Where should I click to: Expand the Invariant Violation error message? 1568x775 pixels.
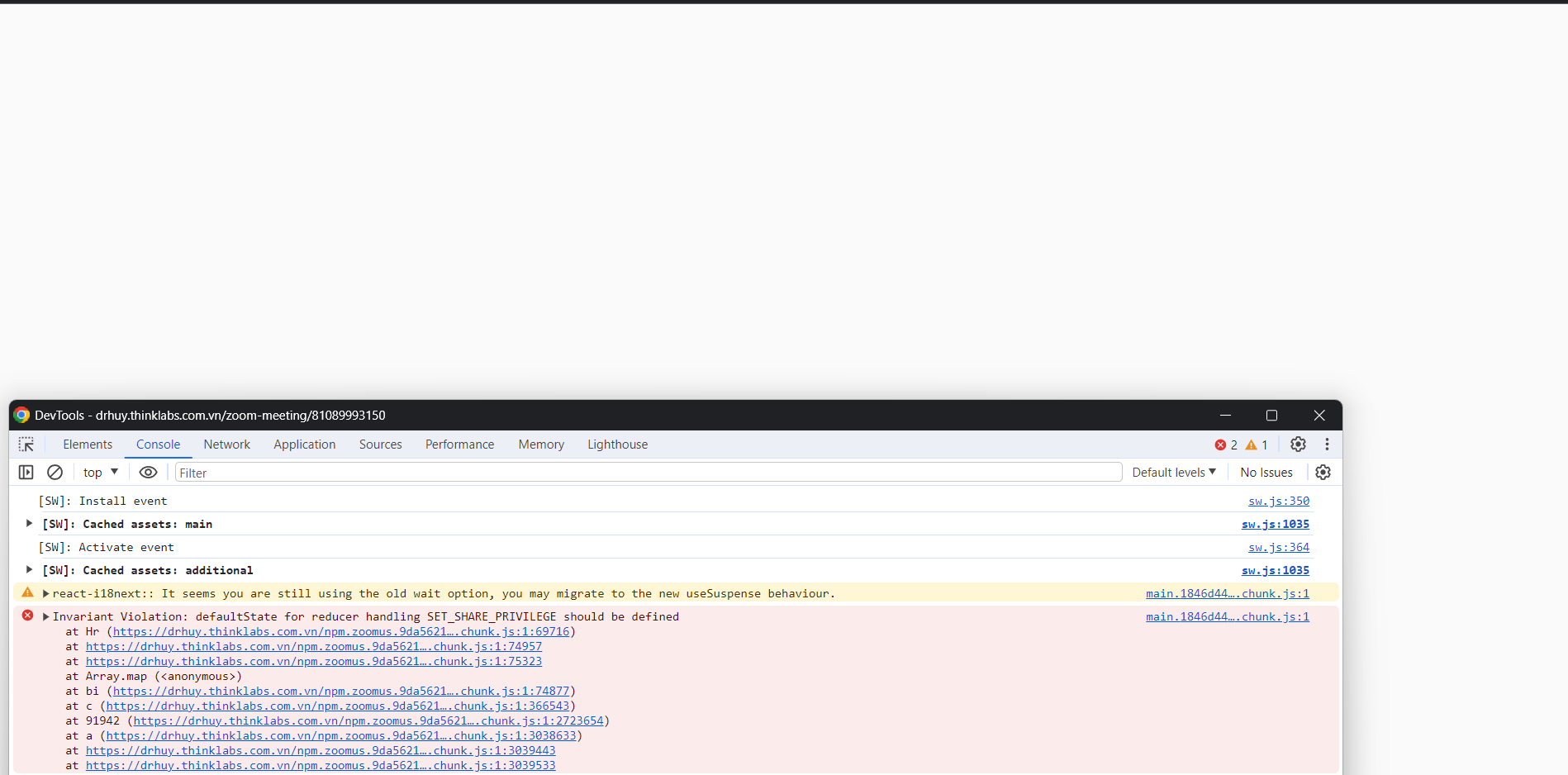tap(46, 616)
